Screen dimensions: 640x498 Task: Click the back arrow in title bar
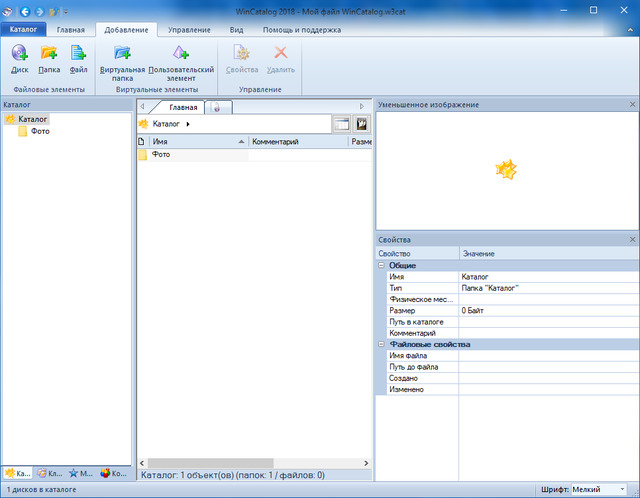point(25,12)
